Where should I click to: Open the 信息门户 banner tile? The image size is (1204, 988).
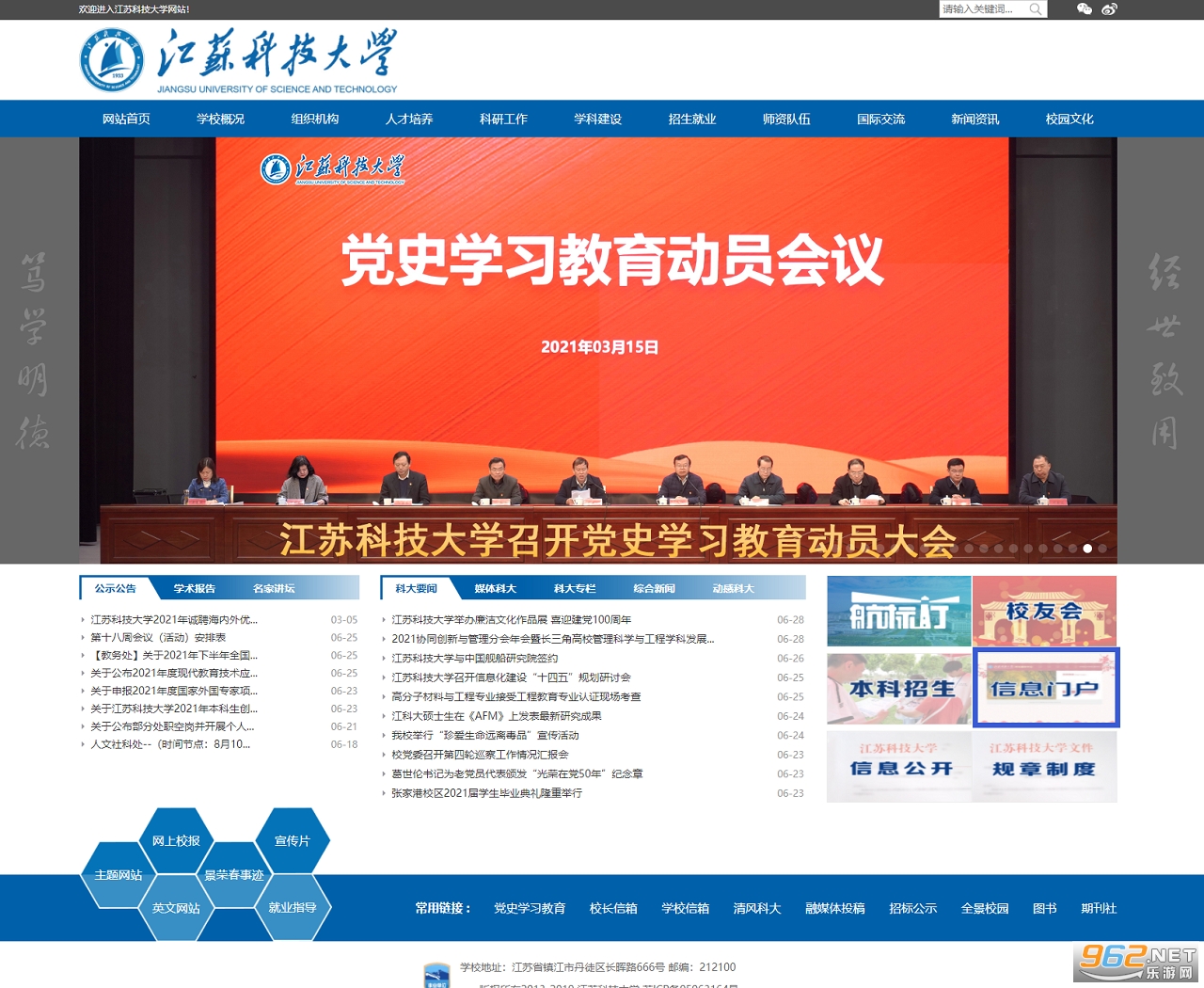coord(1045,689)
